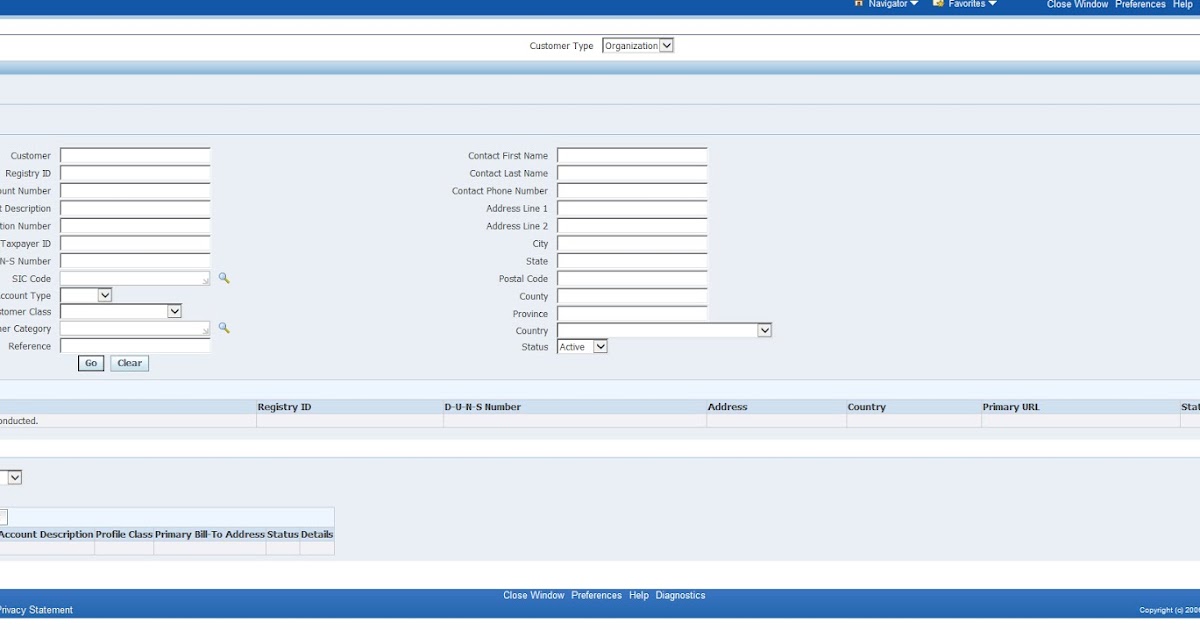This screenshot has height=630, width=1200.
Task: Open the Account Type dropdown
Action: [107, 295]
